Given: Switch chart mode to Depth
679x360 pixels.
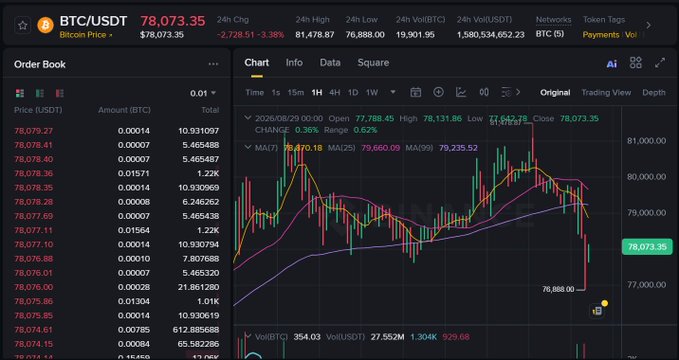Looking at the screenshot, I should (654, 92).
